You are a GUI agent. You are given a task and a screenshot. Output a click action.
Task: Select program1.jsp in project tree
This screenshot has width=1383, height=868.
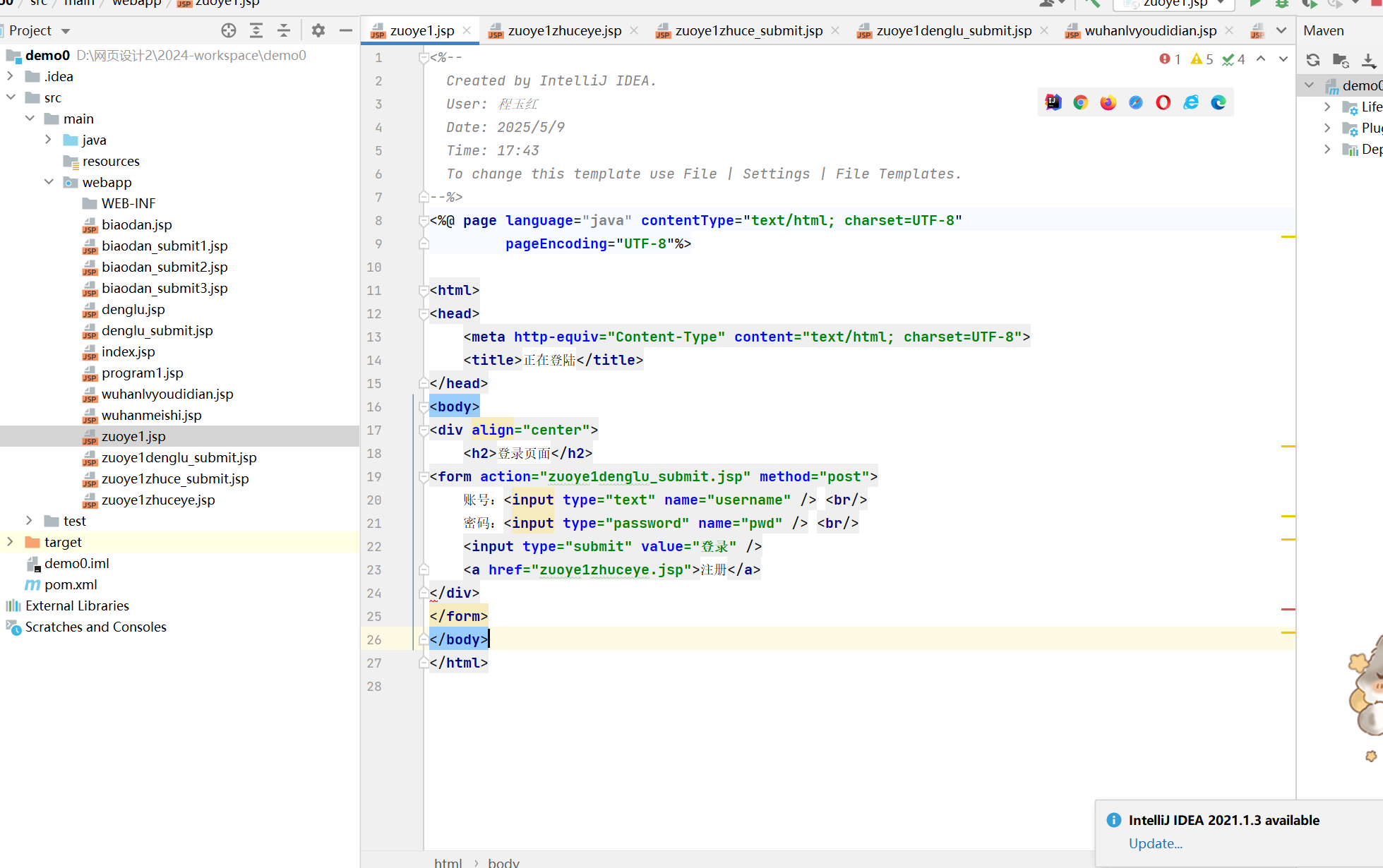coord(142,373)
